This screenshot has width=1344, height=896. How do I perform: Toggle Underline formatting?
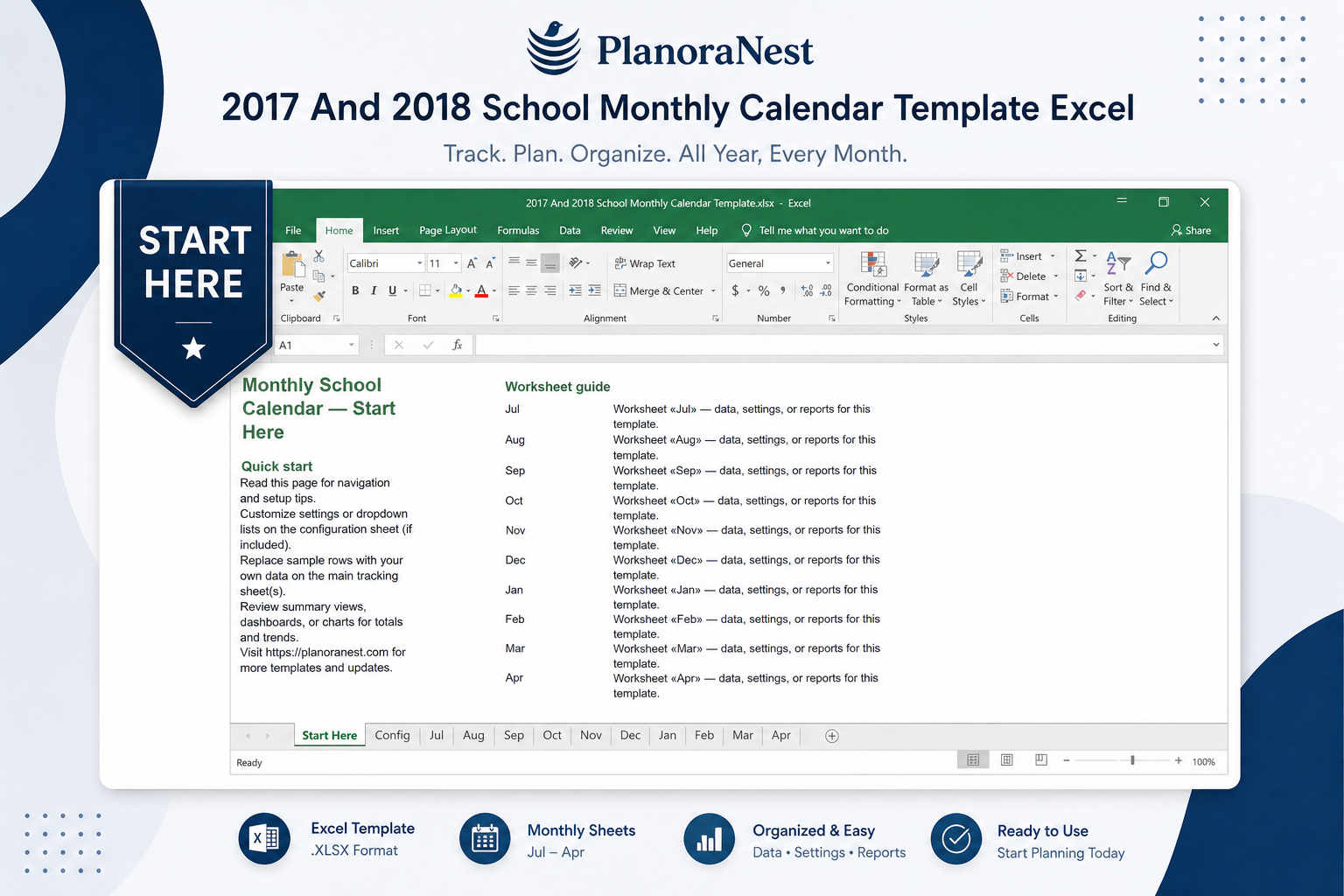pos(392,290)
